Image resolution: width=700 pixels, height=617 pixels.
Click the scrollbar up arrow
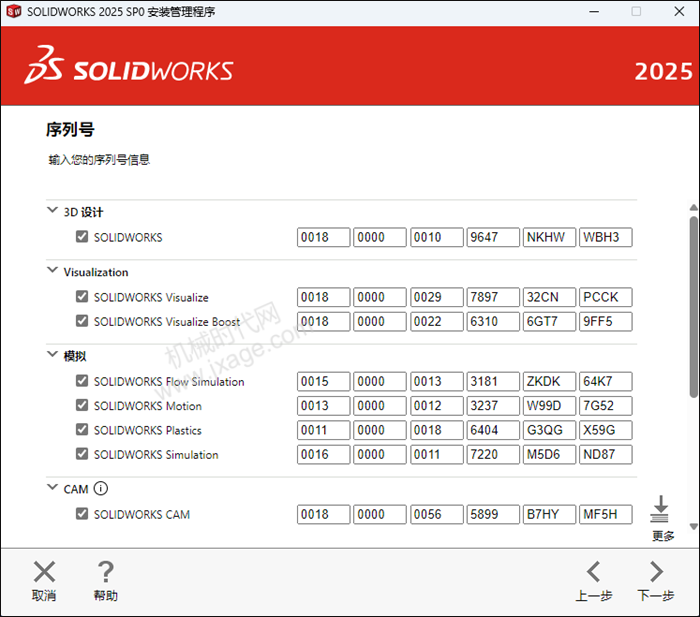[x=693, y=208]
